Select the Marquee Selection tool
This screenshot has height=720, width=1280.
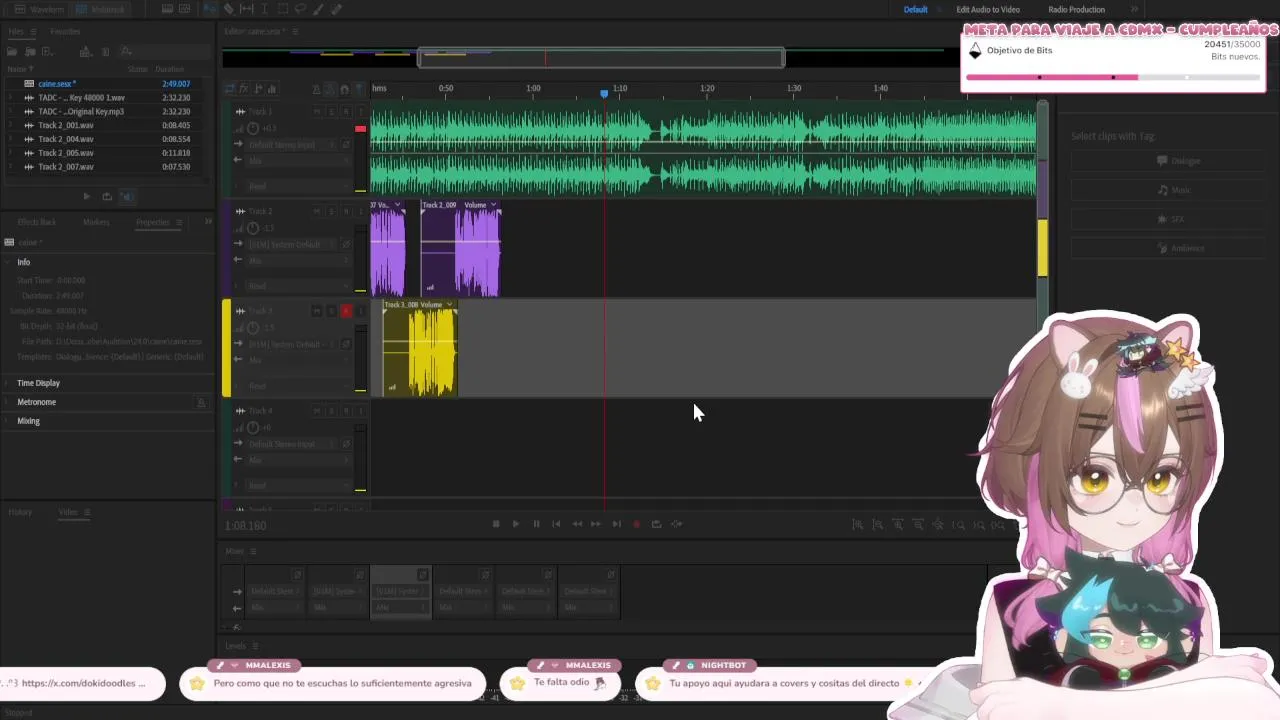[283, 9]
